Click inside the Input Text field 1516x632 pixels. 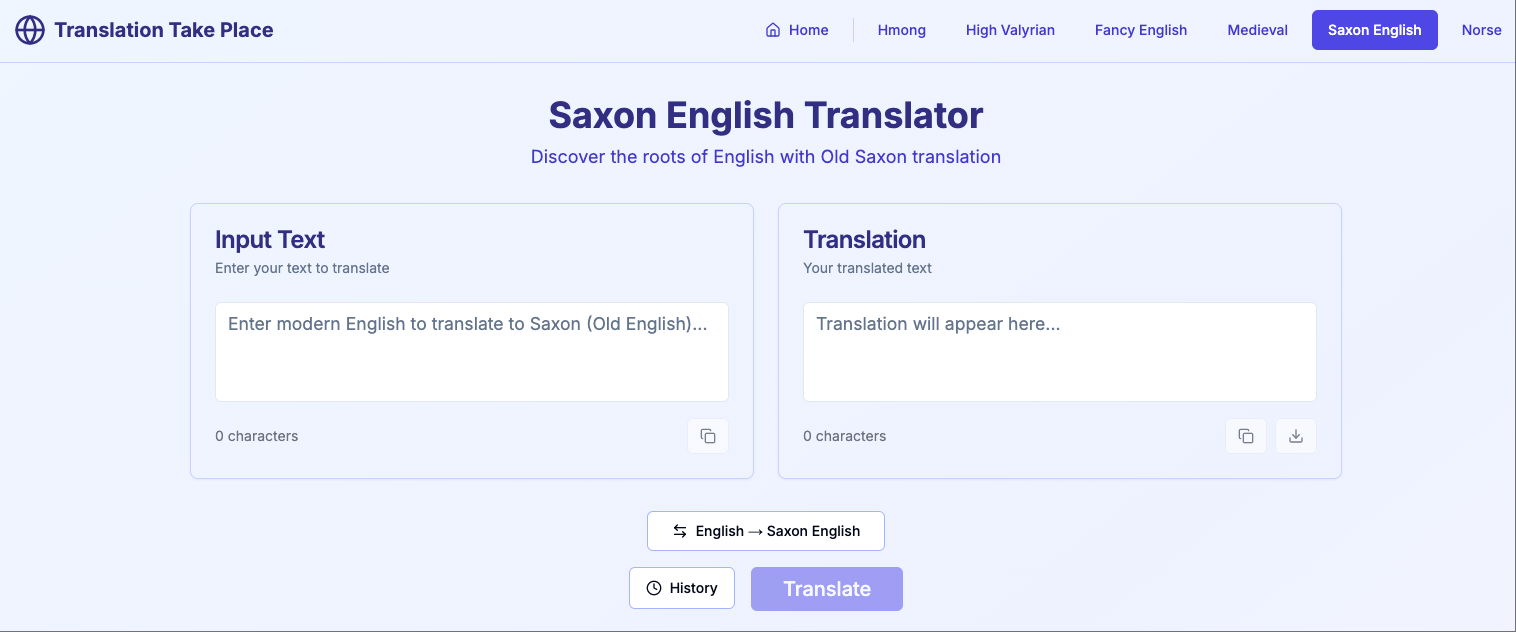[x=471, y=351]
